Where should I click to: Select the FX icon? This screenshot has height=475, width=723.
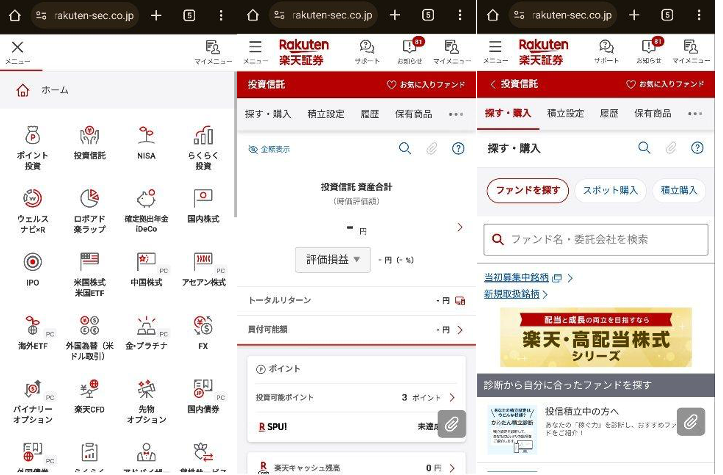(x=203, y=332)
